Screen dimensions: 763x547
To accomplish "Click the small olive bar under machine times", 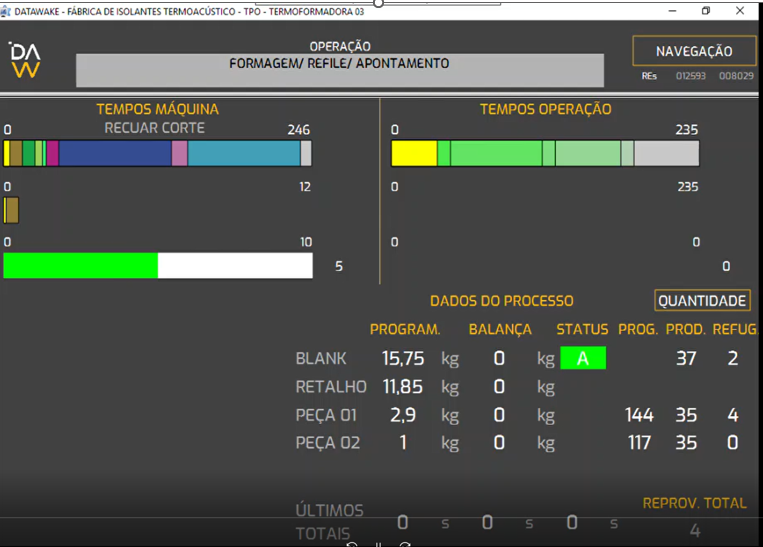I will (11, 210).
